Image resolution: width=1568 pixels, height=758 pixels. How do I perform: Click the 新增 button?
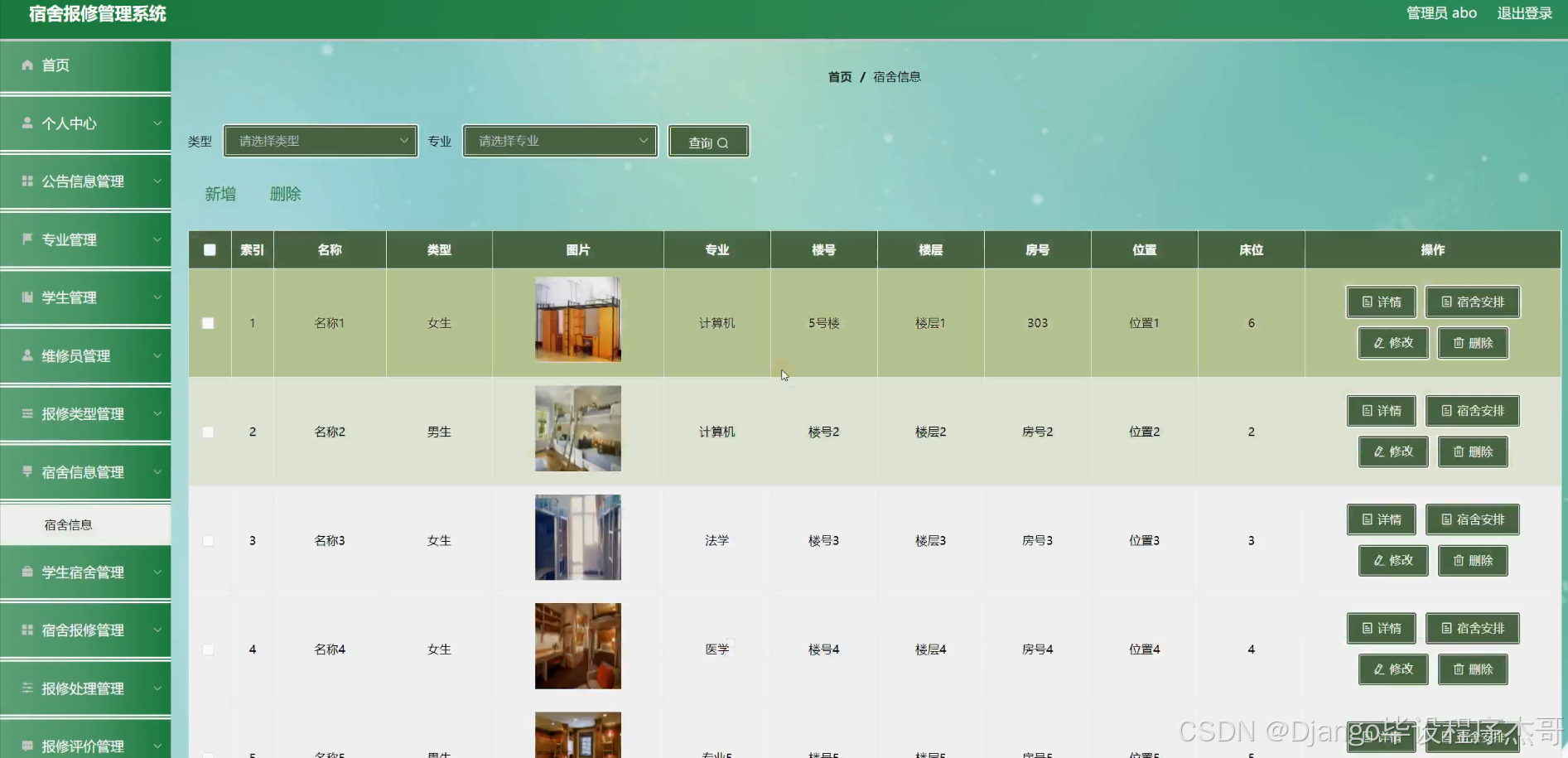pos(220,194)
